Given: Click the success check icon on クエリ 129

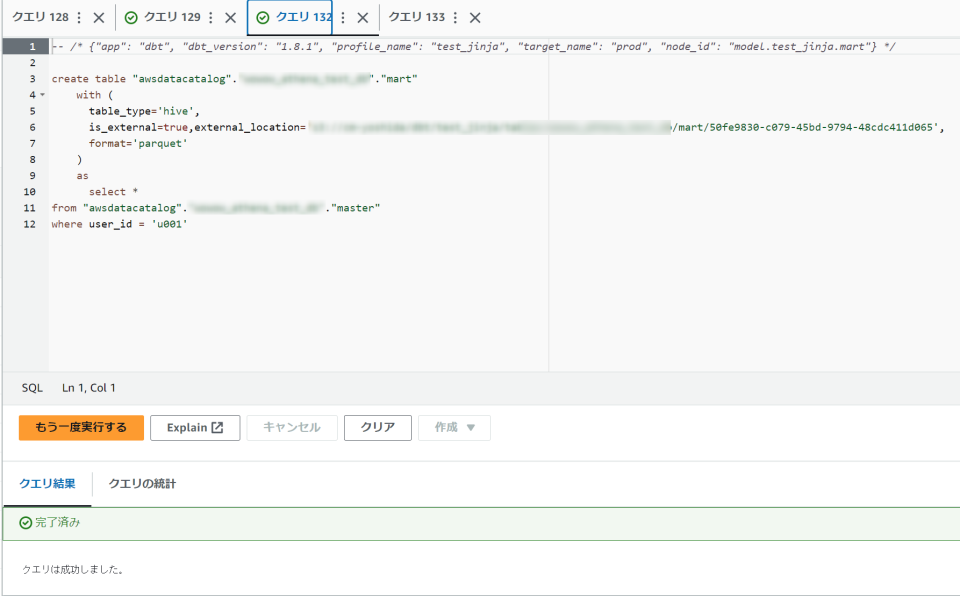Looking at the screenshot, I should 131,18.
